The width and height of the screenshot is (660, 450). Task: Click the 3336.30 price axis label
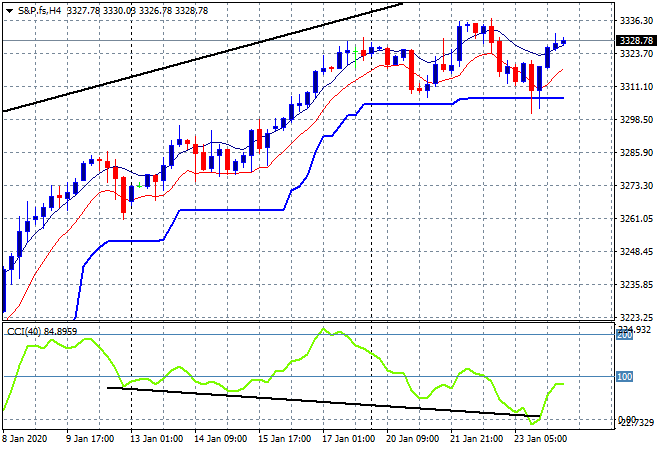coord(636,20)
